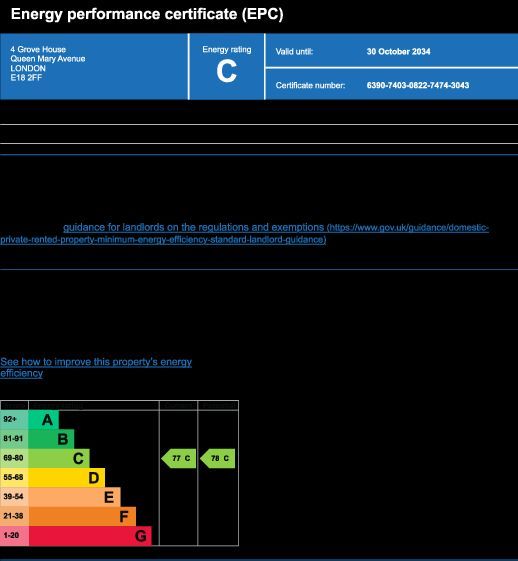This screenshot has width=518, height=561.
Task: Click the orange F rating band
Action: pyautogui.click(x=82, y=516)
